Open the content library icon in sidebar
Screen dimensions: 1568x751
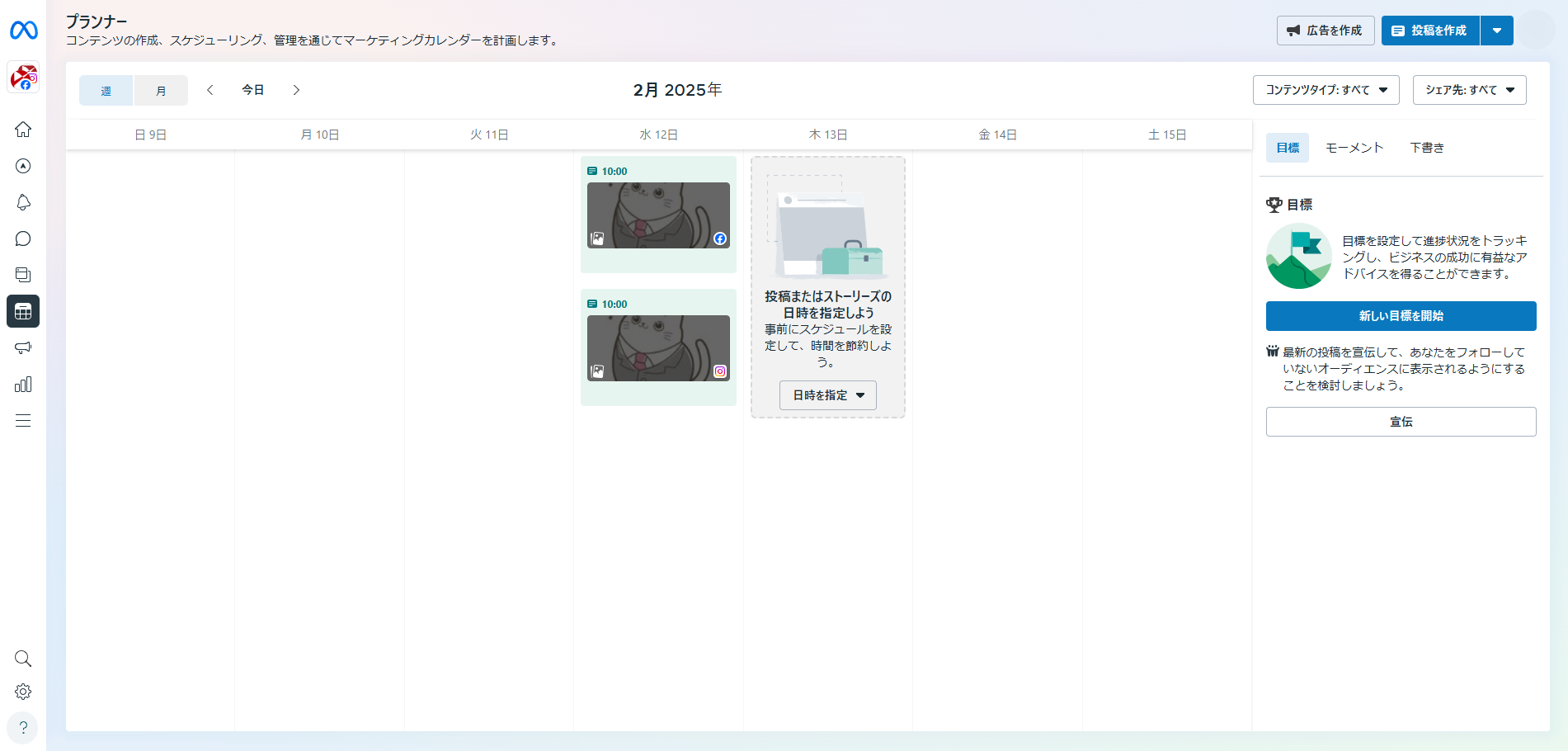23,275
